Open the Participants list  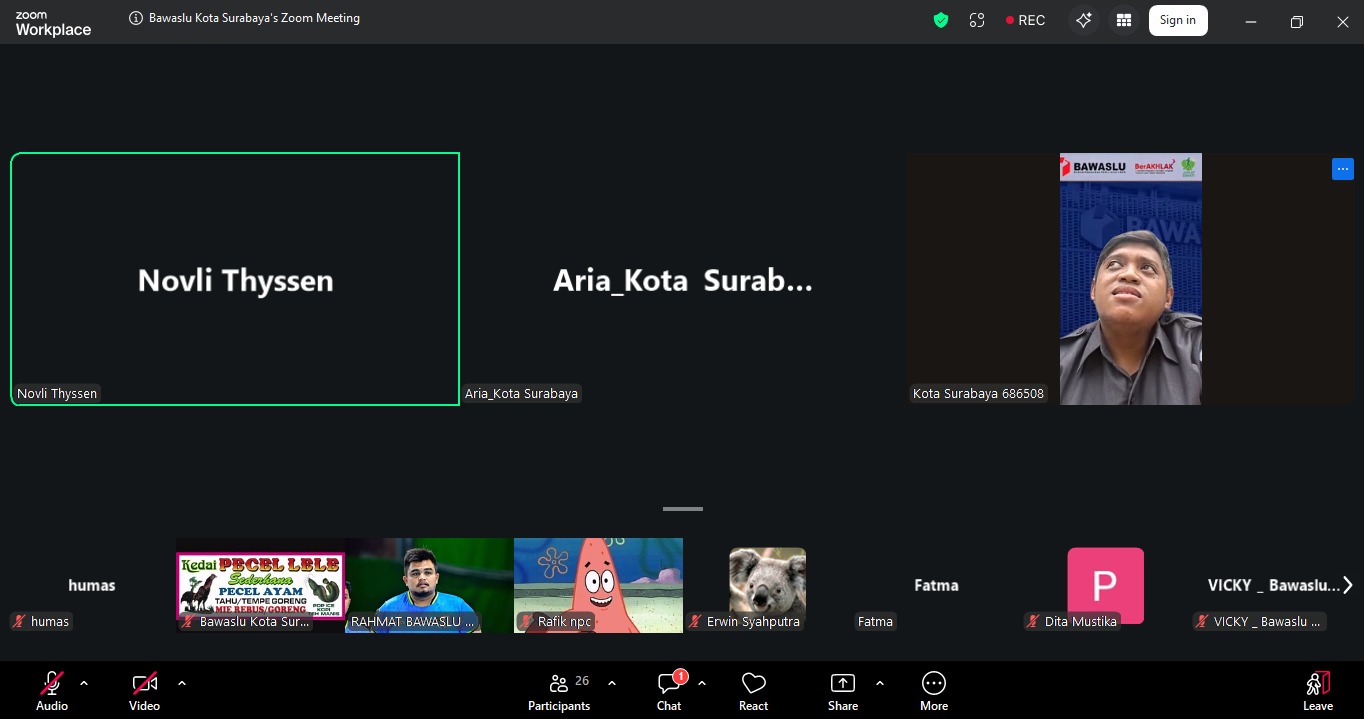click(x=560, y=690)
